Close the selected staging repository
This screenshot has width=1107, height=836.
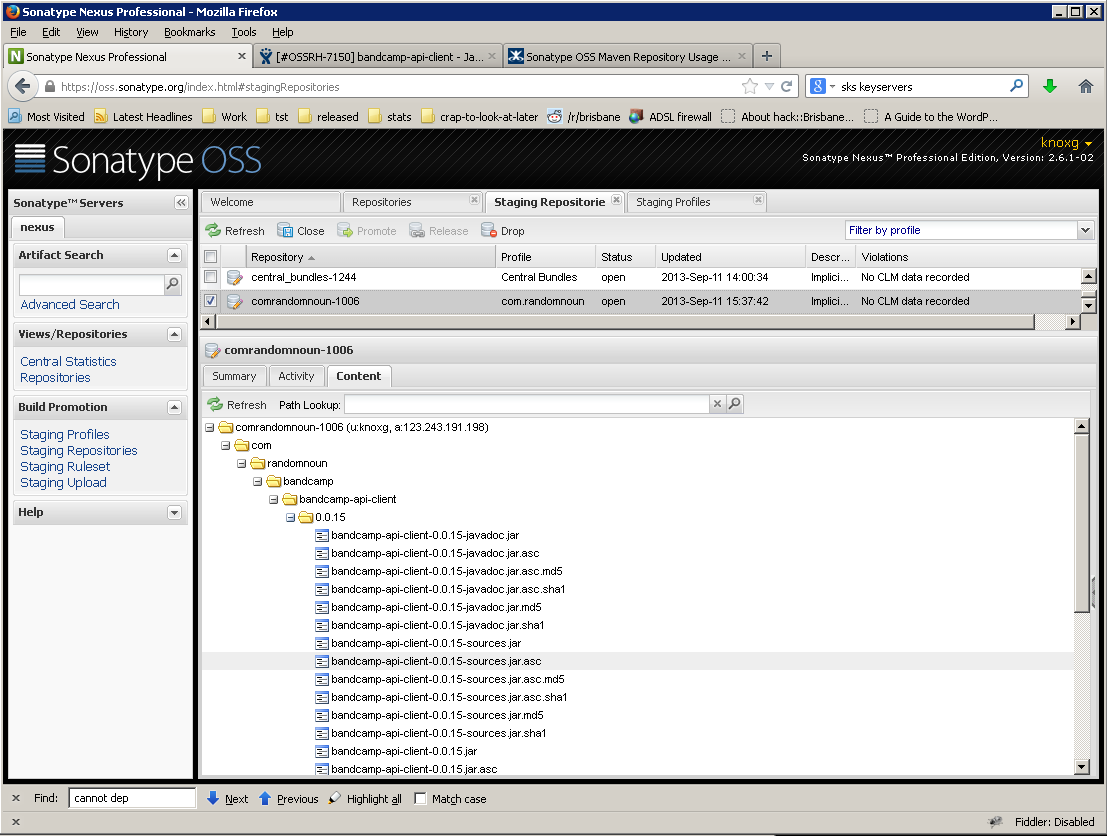[301, 231]
